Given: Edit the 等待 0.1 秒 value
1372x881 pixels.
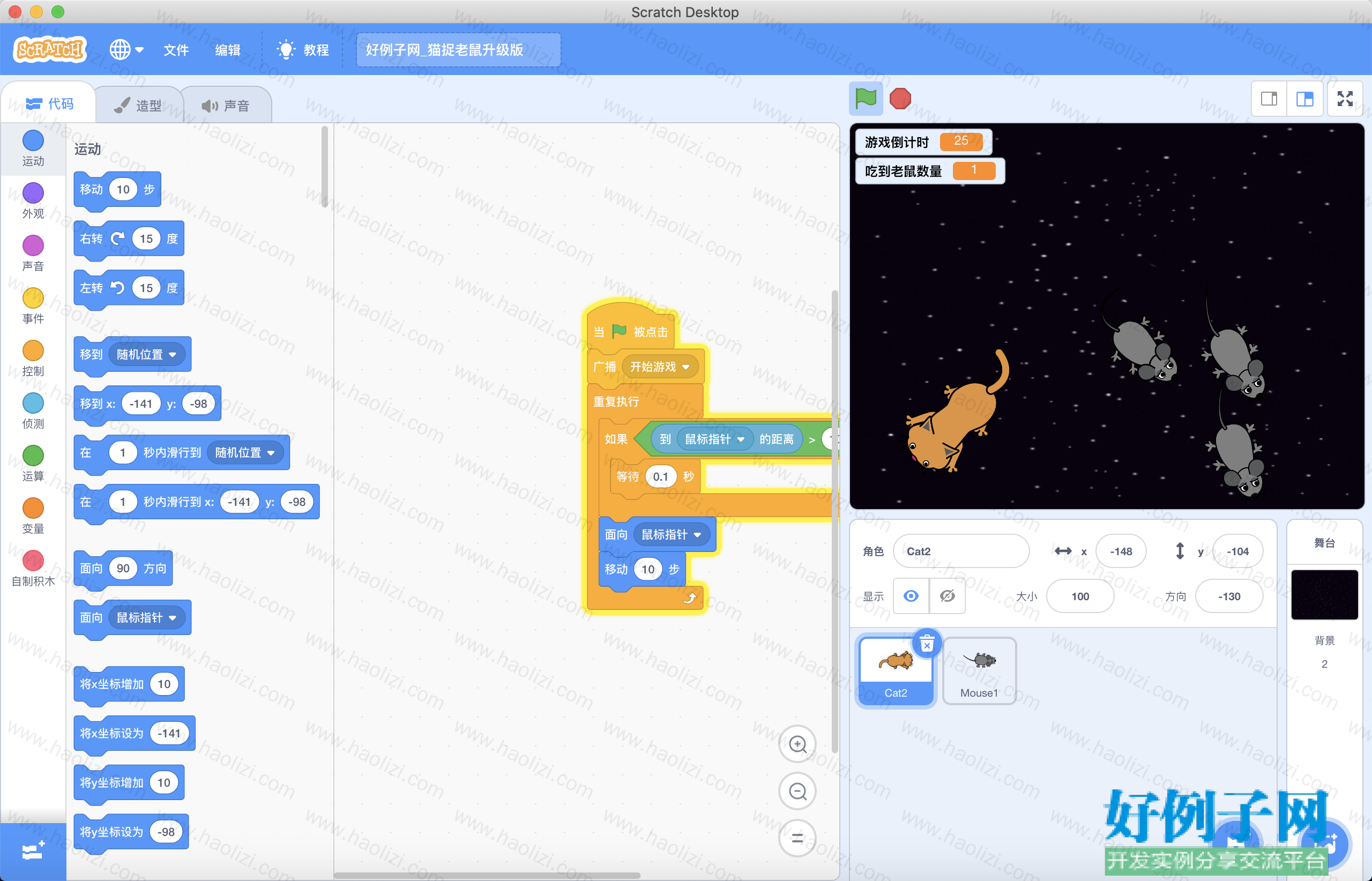Looking at the screenshot, I should click(660, 476).
